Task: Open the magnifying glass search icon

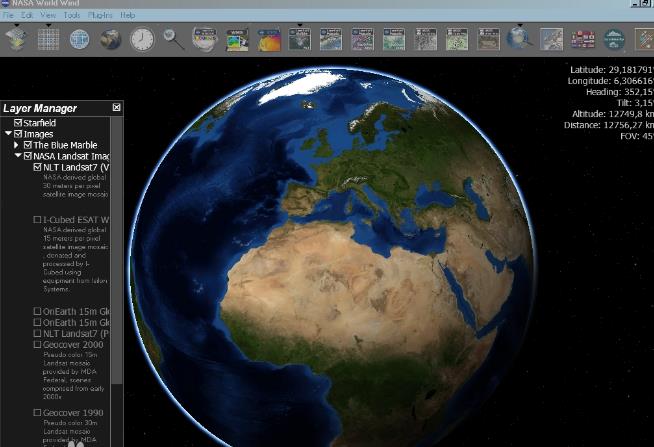Action: [x=174, y=39]
